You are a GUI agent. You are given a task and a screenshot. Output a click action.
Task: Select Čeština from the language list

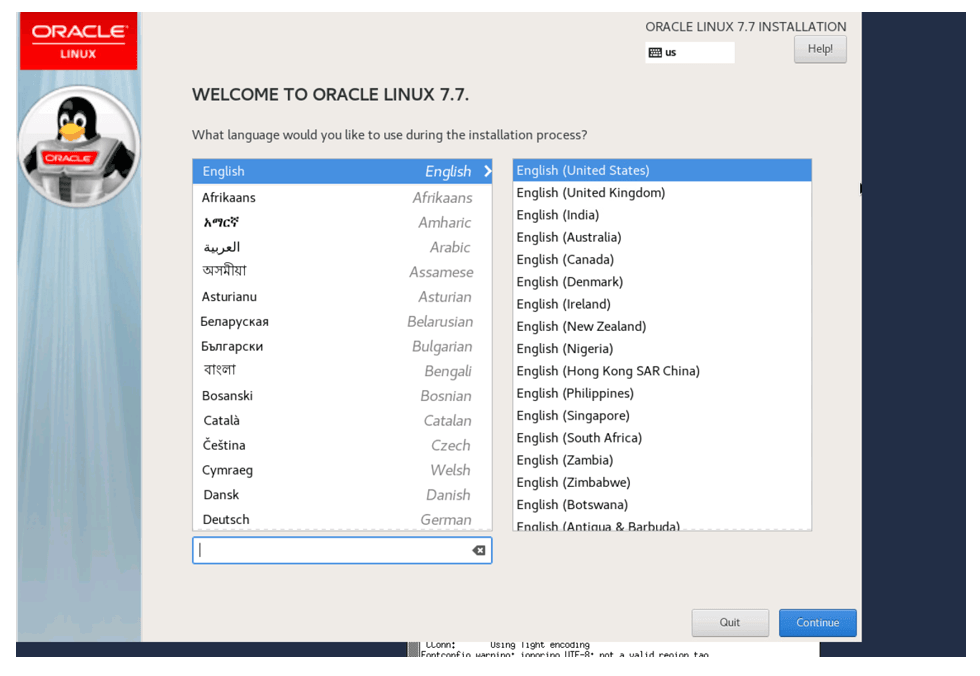point(300,445)
